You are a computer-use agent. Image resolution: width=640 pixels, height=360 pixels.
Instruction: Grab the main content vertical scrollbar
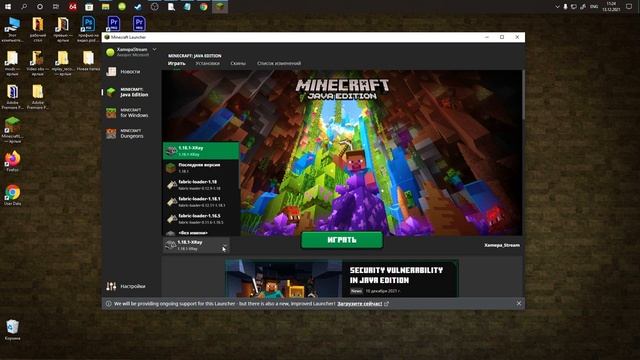523,96
